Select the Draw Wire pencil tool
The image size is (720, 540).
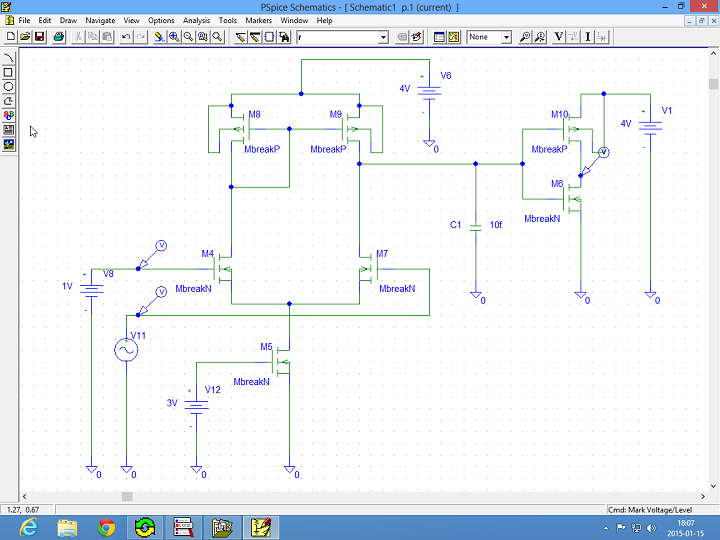[240, 37]
